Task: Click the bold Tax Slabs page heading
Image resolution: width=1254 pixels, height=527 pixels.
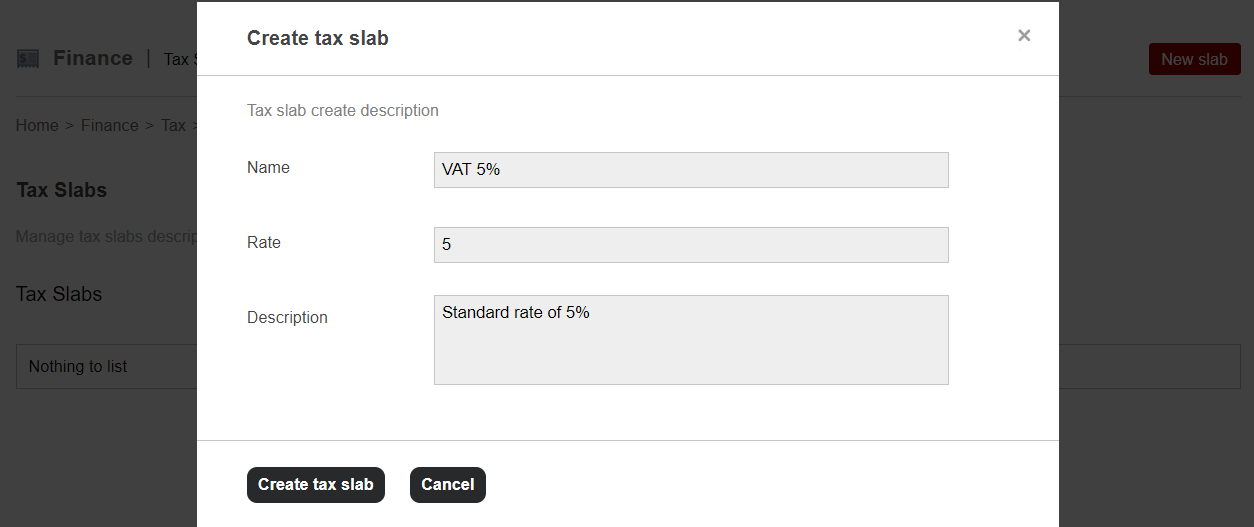Action: coord(61,190)
